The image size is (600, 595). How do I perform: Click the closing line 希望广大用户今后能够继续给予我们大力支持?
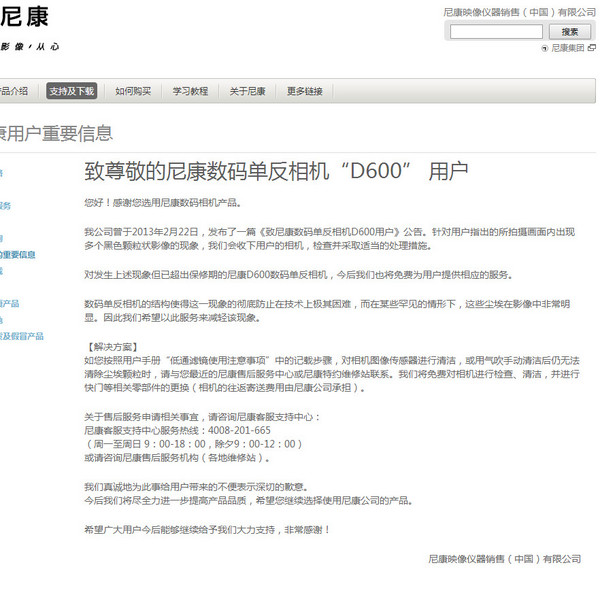pos(207,530)
